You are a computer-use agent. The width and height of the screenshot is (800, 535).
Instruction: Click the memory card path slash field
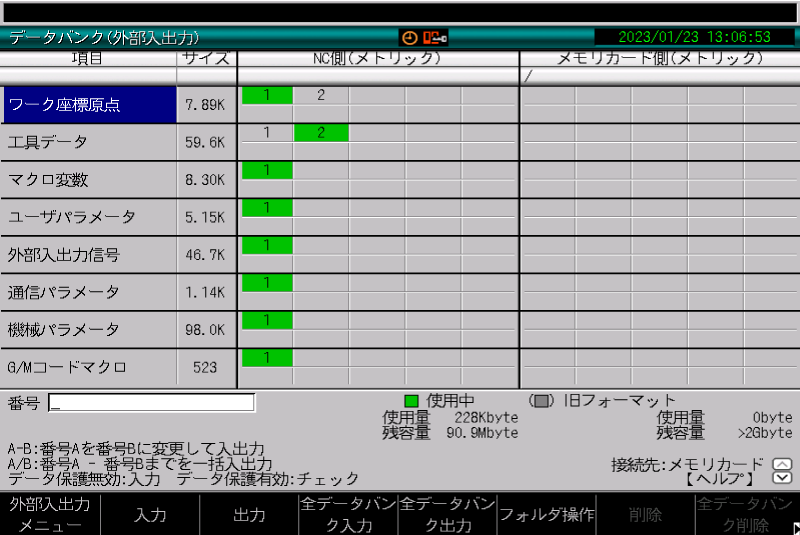click(x=660, y=77)
